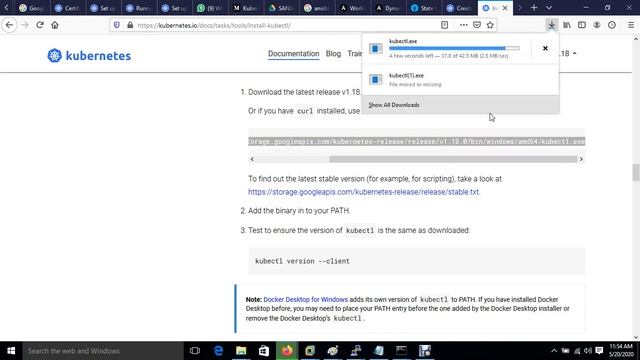Click the Kubernetes logo

coord(89,56)
